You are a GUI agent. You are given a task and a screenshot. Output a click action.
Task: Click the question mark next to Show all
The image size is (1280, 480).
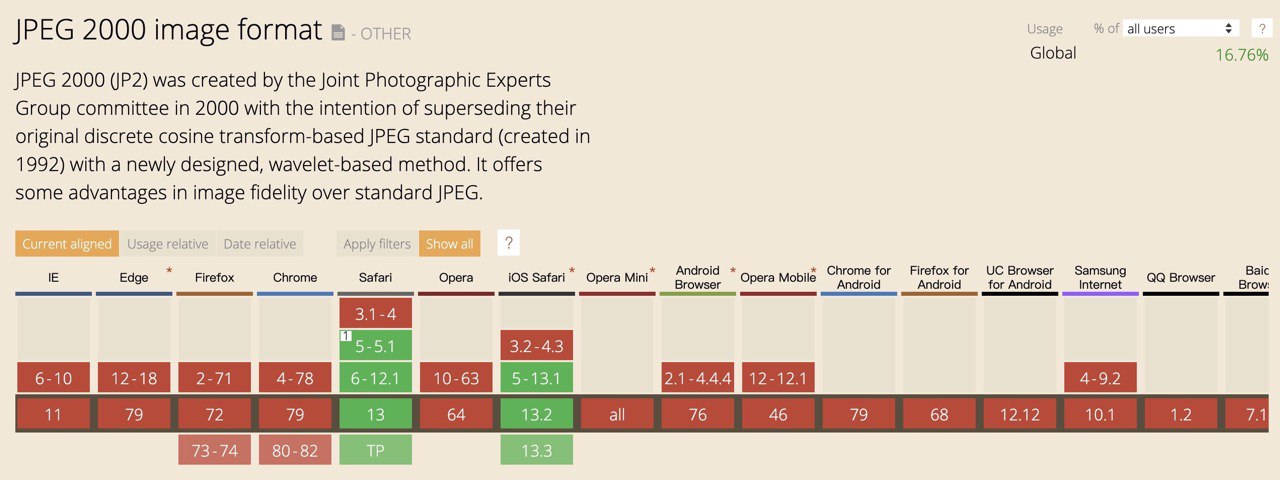[x=508, y=243]
